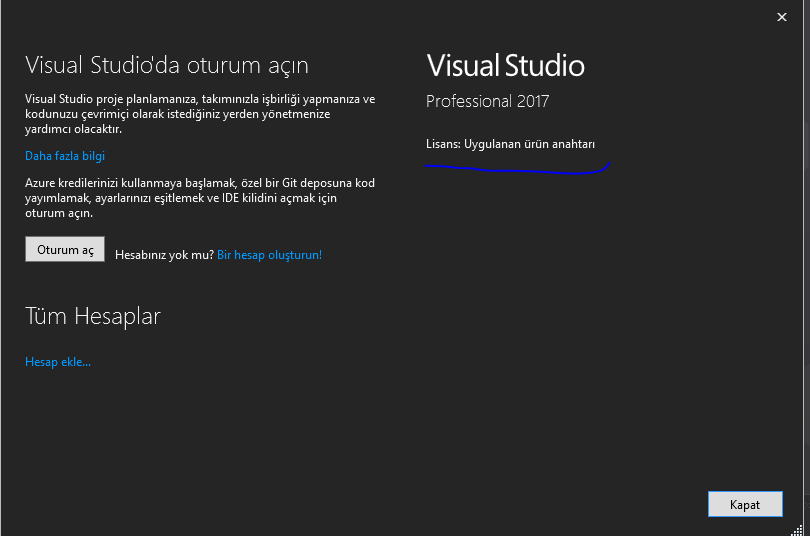Follow the Bir hesap oluşturun! link

tap(269, 255)
